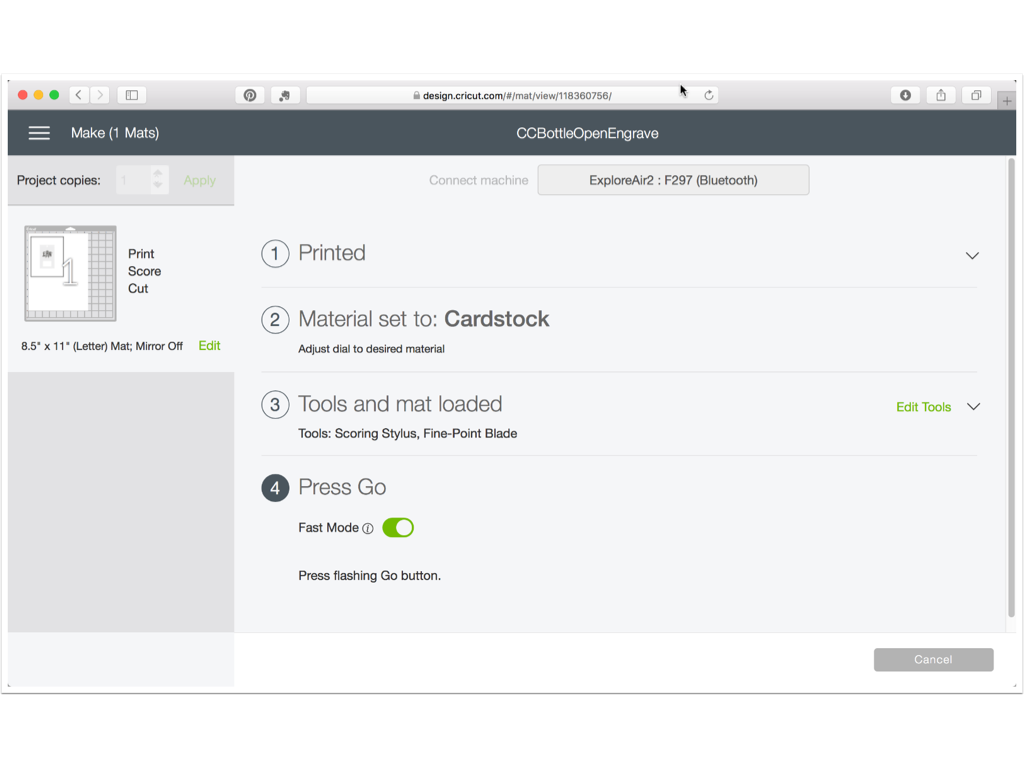Click the Evernote extension icon
The width and height of the screenshot is (1024, 768).
pos(284,95)
